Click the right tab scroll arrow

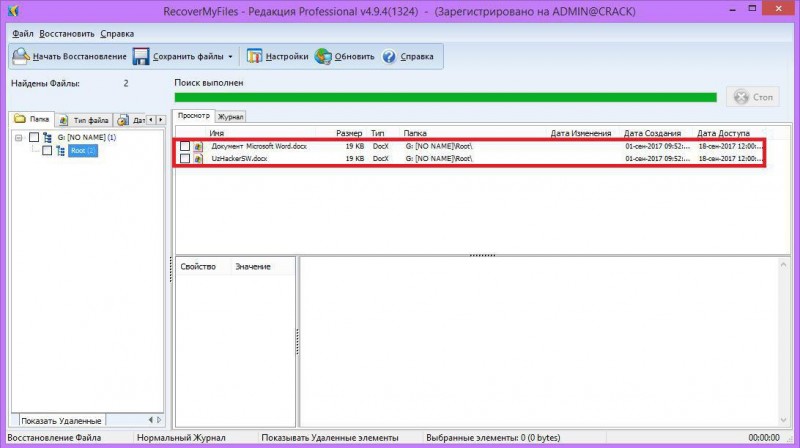click(x=161, y=119)
